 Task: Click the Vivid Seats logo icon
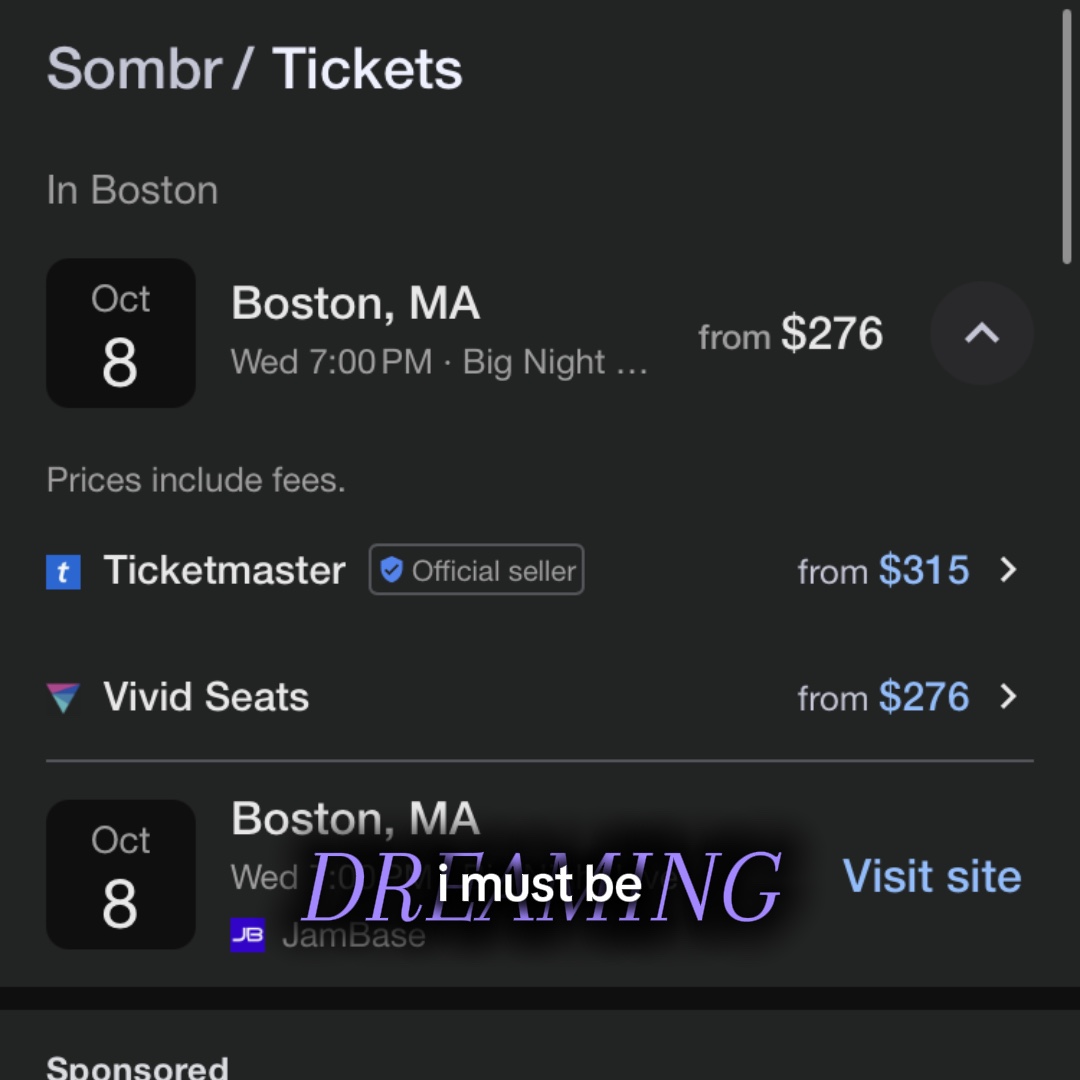[x=63, y=697]
